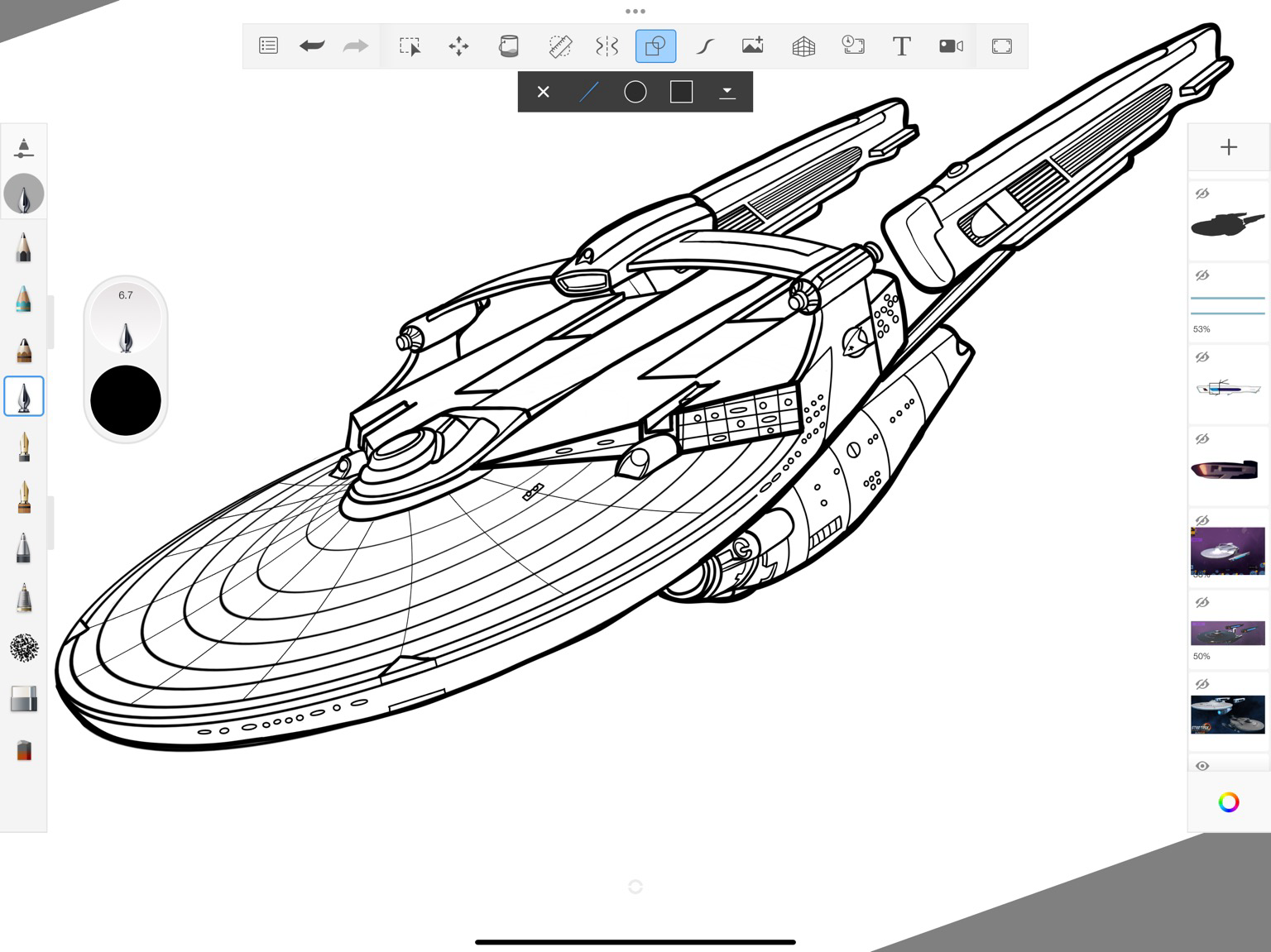The image size is (1271, 952).
Task: Select the Selection tool
Action: coord(410,45)
